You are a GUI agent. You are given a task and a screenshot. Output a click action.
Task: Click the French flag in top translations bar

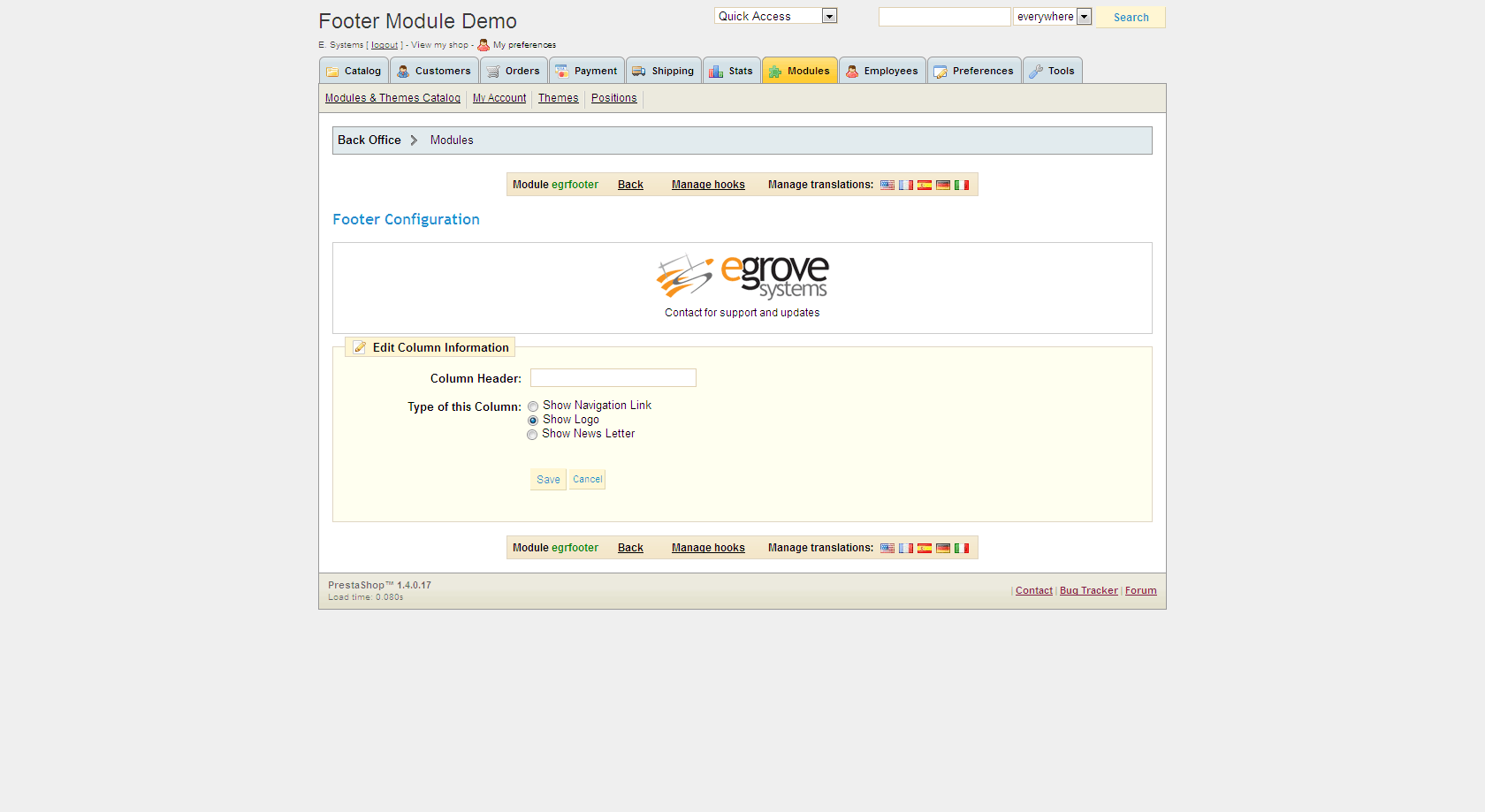pos(905,185)
